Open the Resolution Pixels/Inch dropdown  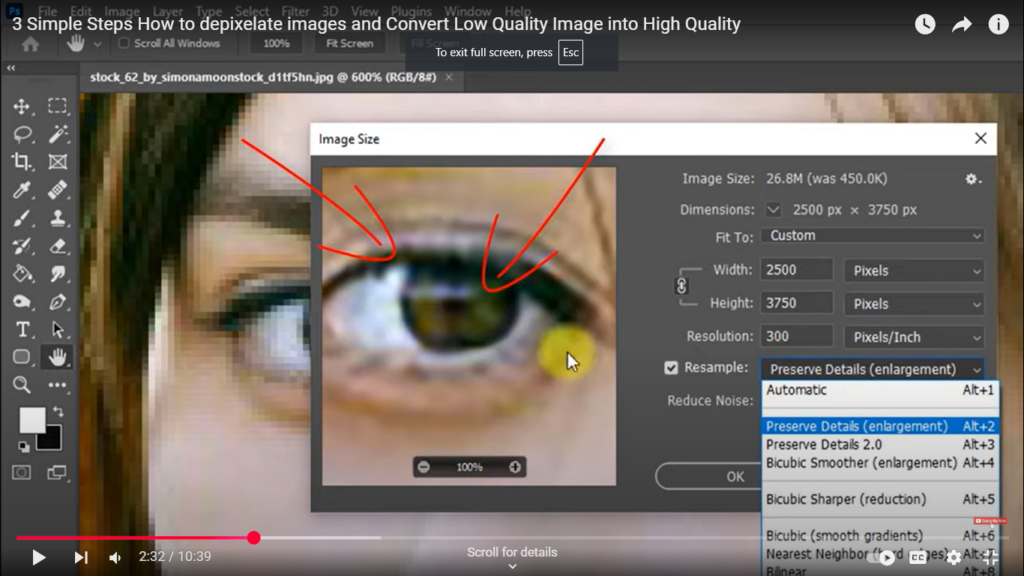(x=914, y=337)
